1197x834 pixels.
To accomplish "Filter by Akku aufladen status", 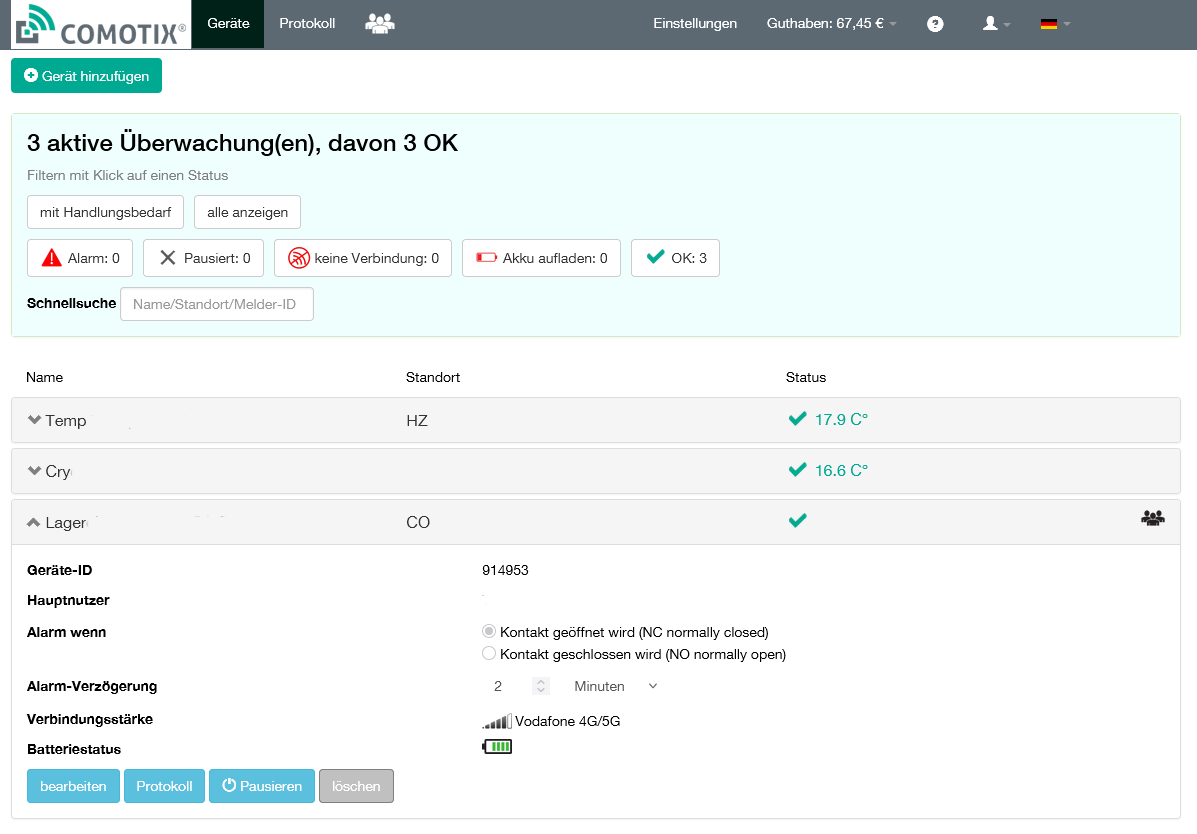I will pos(541,258).
